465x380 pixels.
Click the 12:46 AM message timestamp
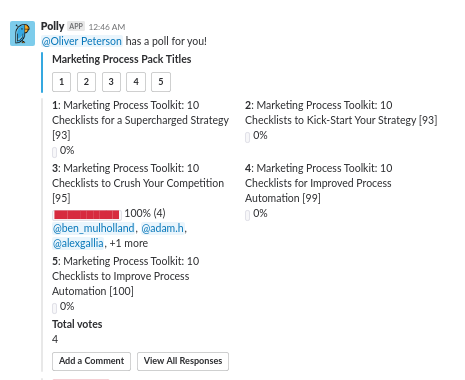107,27
